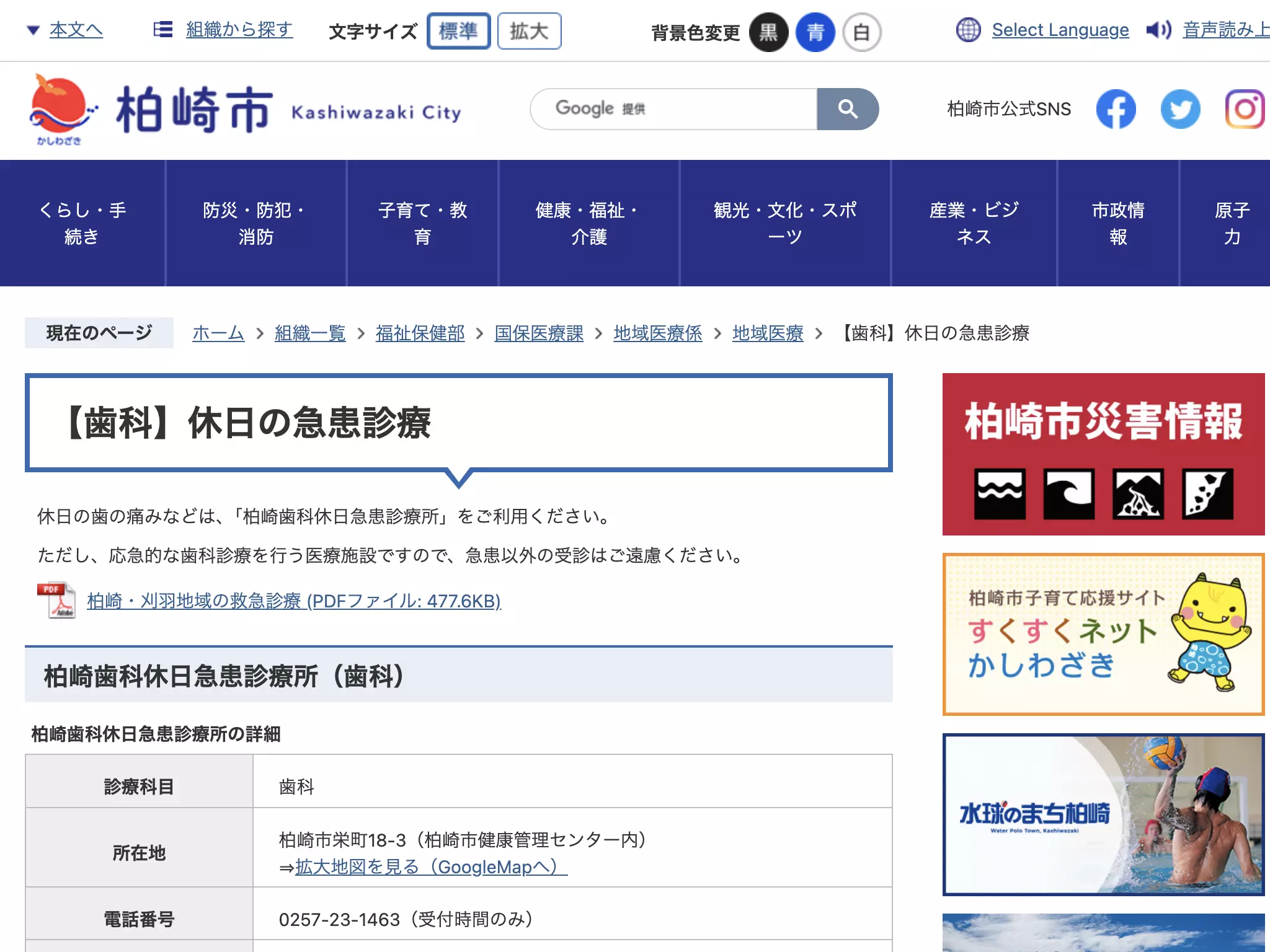Click the falling rocks disaster icon

[x=1208, y=493]
